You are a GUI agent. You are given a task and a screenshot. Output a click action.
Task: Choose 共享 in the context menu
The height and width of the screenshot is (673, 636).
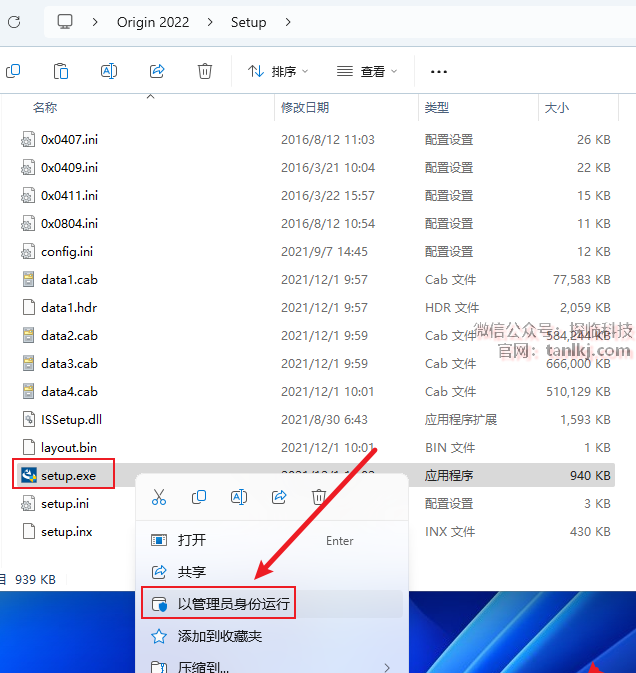tap(272, 572)
